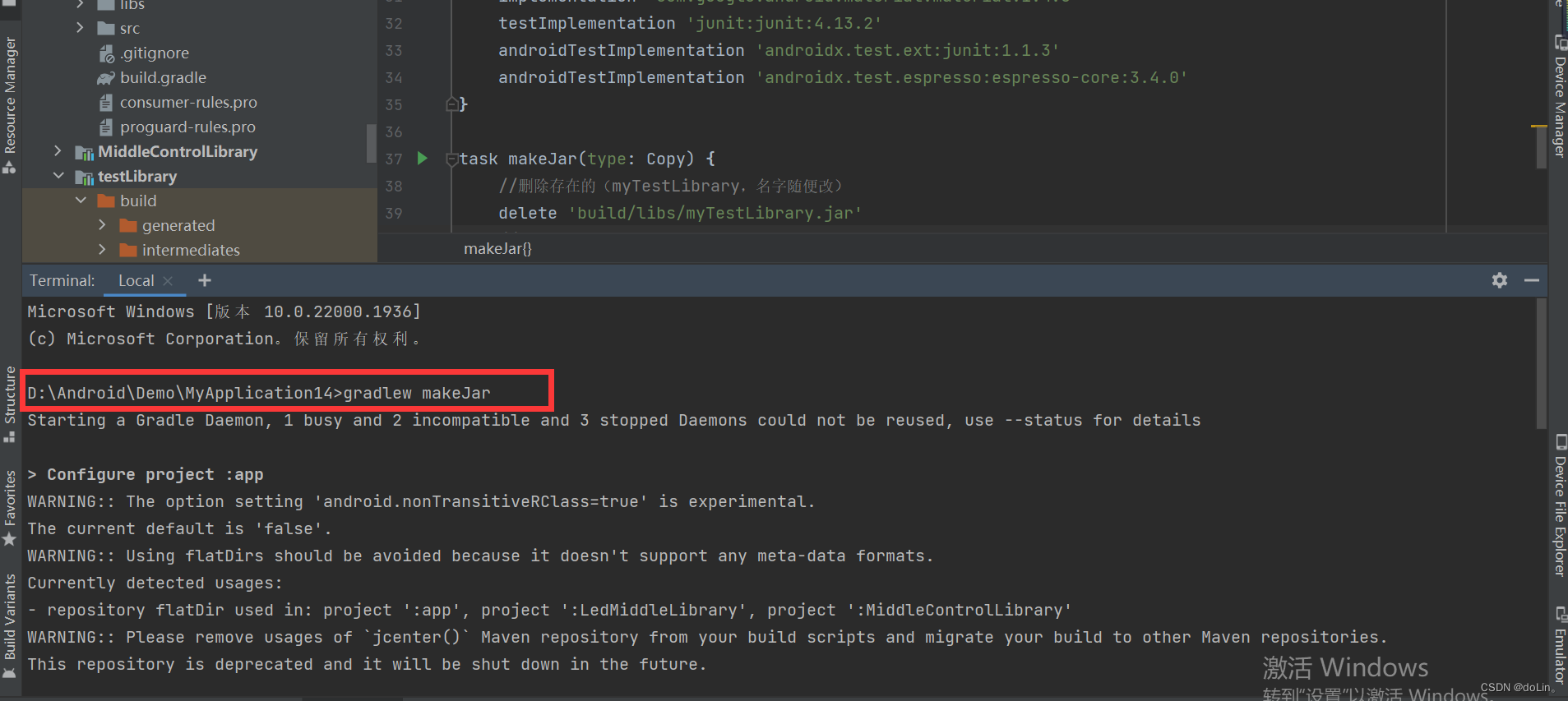
Task: Open the Favorites tool window
Action: tap(10, 508)
